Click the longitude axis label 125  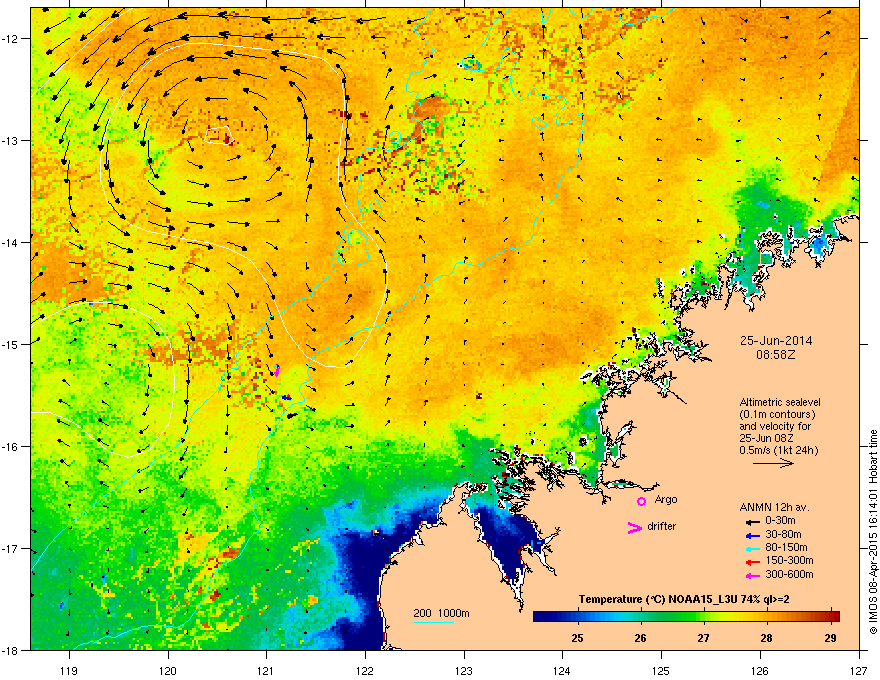pos(661,670)
